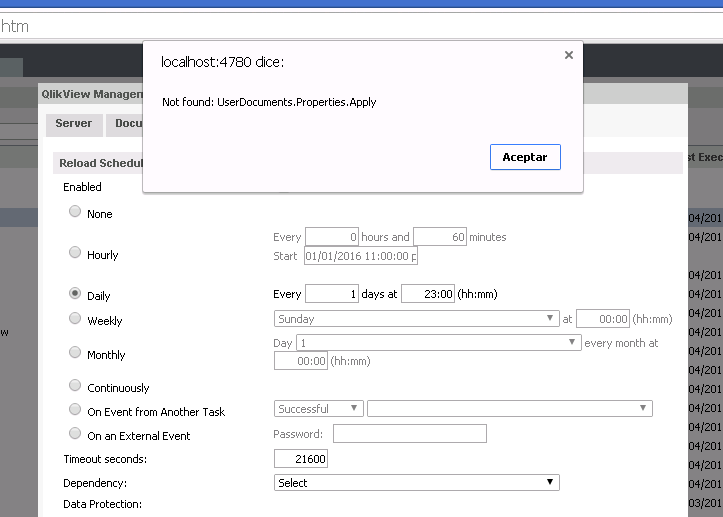Choose the Weekly schedule radio button
The height and width of the screenshot is (517, 723).
point(75,319)
